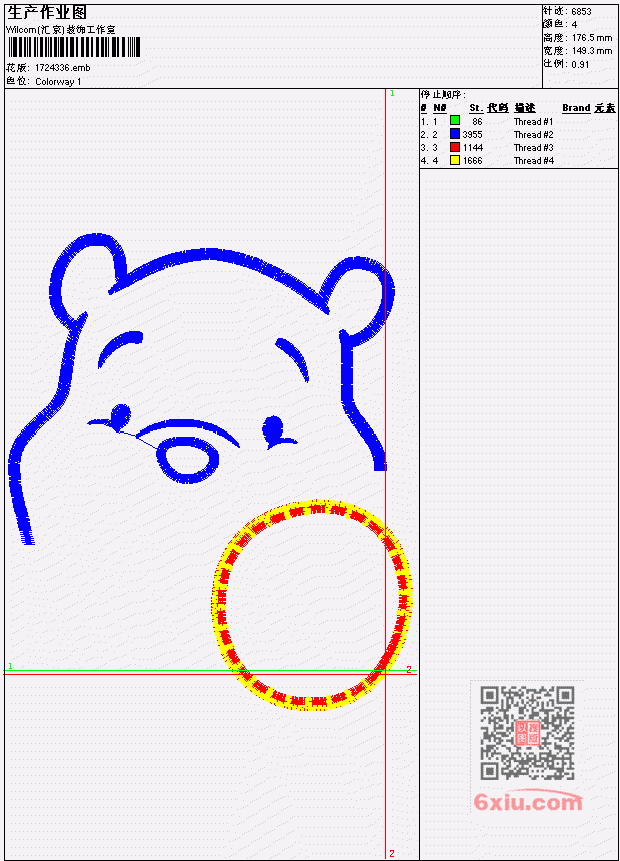620x861 pixels.
Task: Click the stitch count value "6853"
Action: [x=581, y=11]
